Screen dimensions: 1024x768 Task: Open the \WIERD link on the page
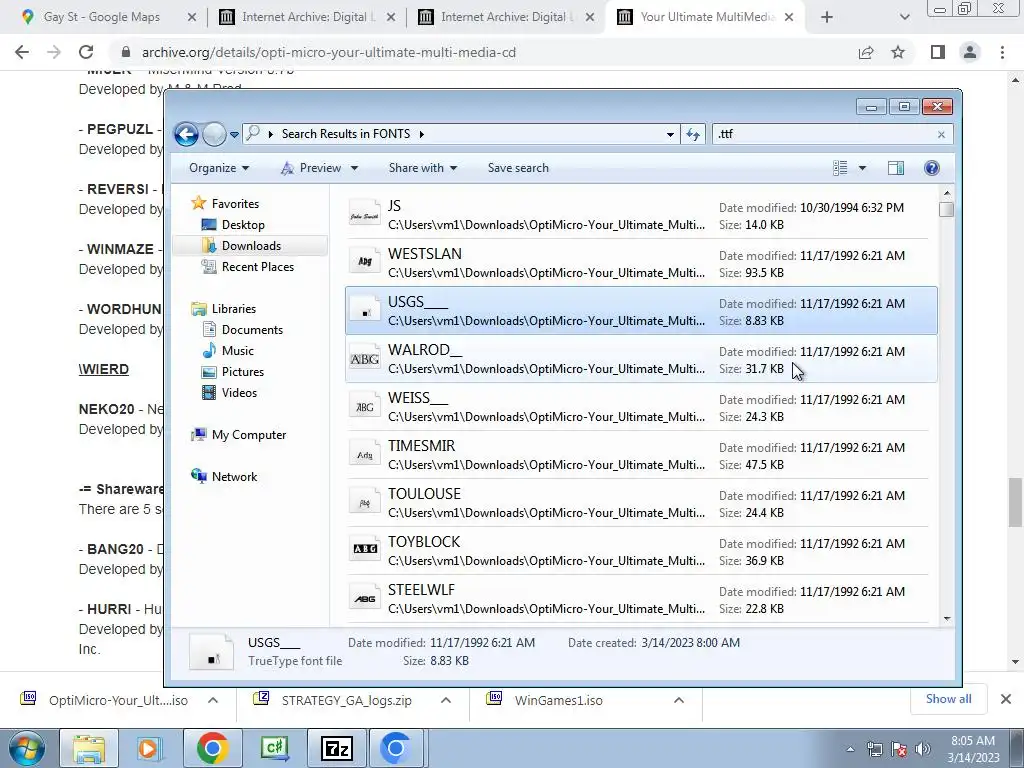point(104,369)
